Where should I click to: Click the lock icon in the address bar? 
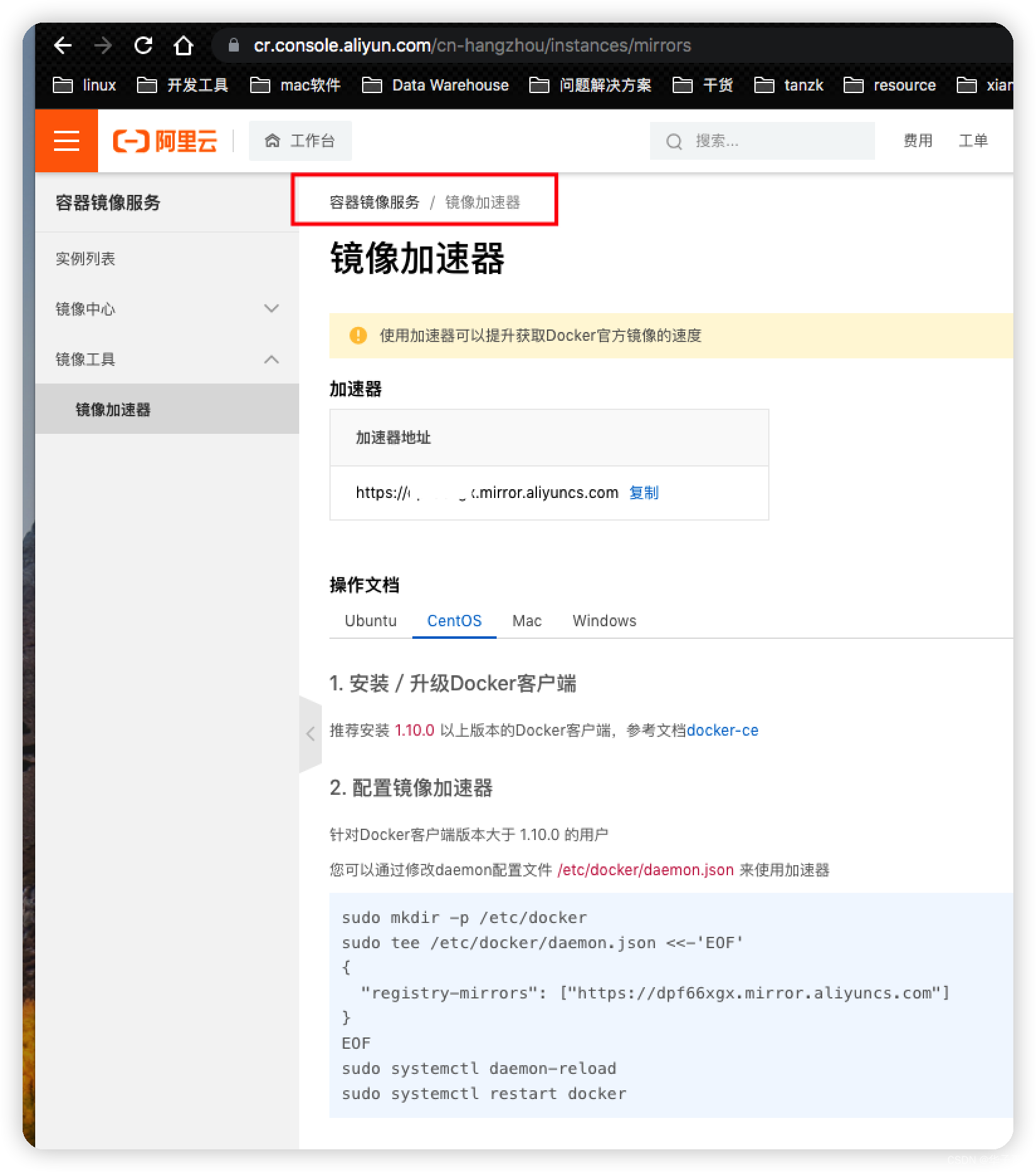[234, 45]
